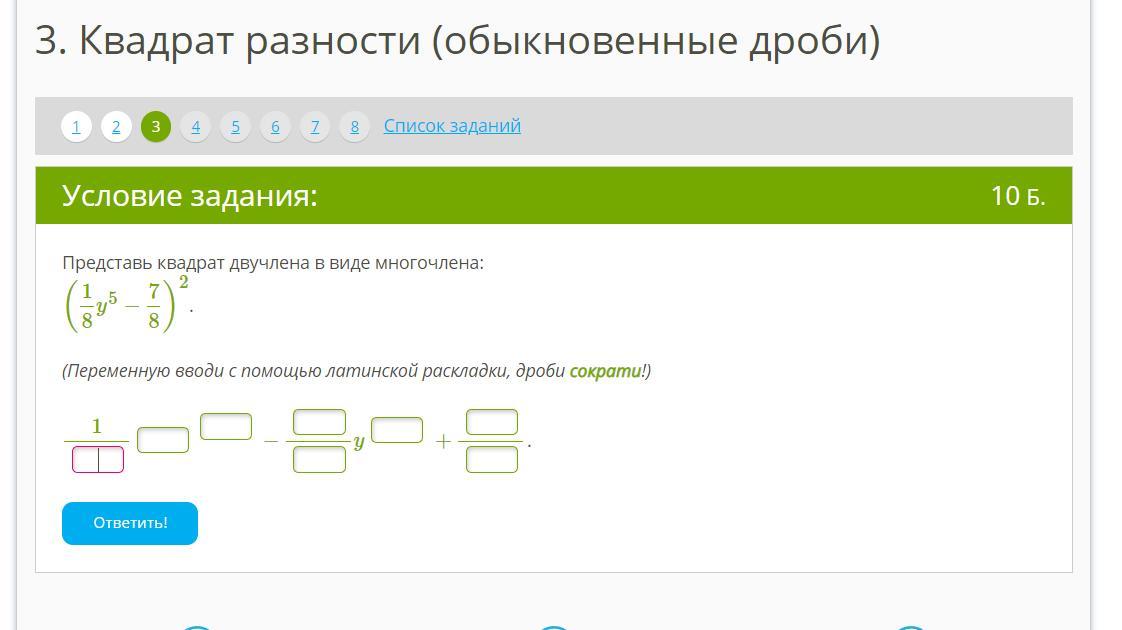1122x630 pixels.
Task: Go to task number 2
Action: pos(116,127)
